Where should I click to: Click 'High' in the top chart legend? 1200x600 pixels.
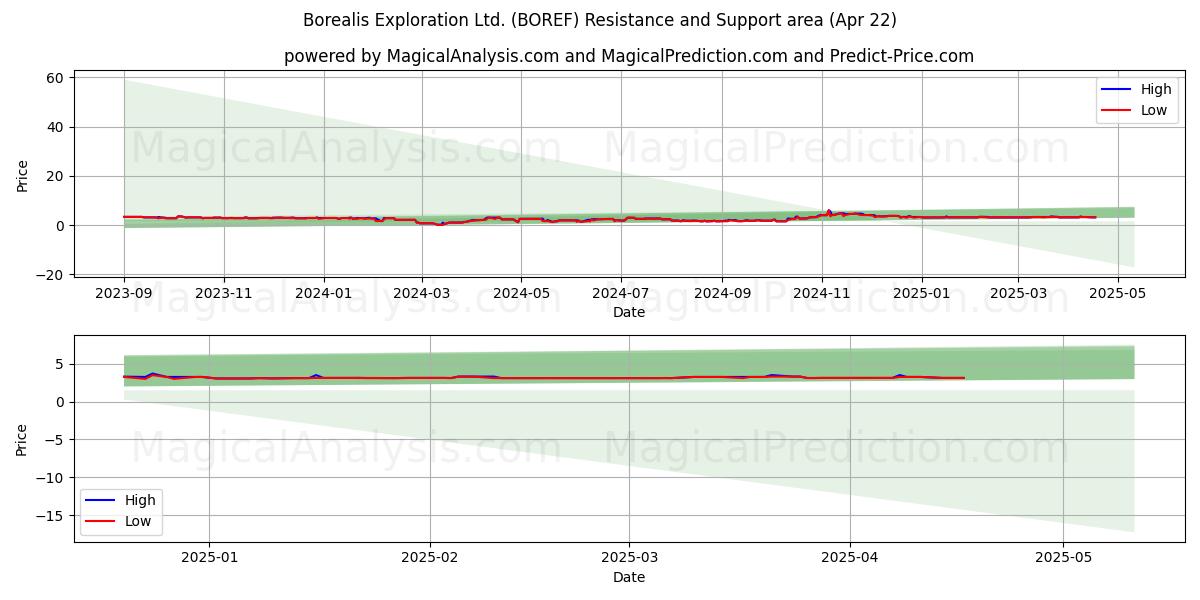1156,89
